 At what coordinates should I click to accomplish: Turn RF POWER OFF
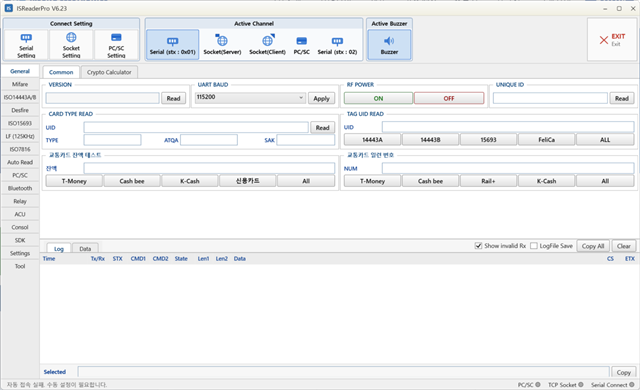[x=449, y=98]
